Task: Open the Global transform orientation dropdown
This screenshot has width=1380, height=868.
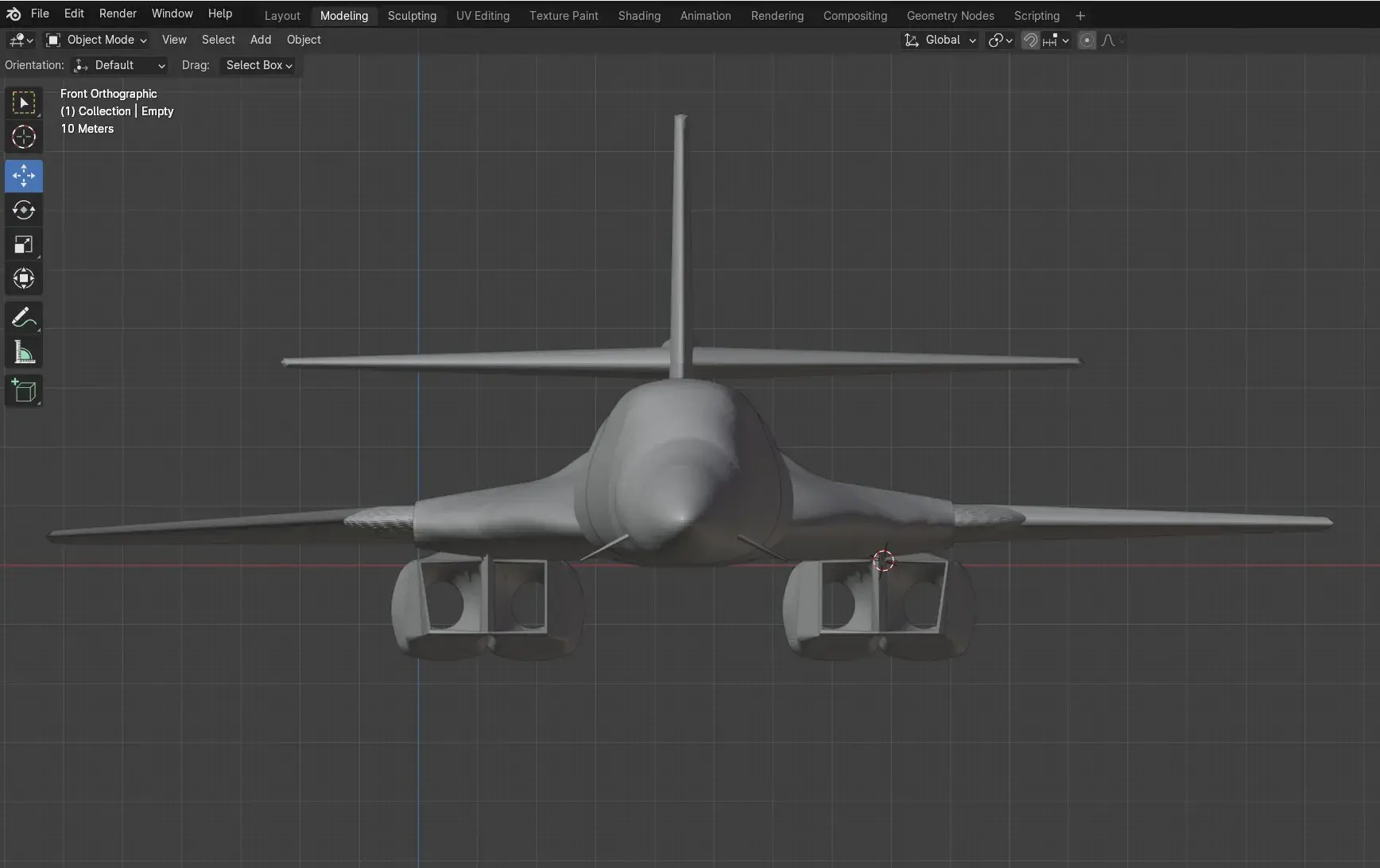Action: coord(940,40)
